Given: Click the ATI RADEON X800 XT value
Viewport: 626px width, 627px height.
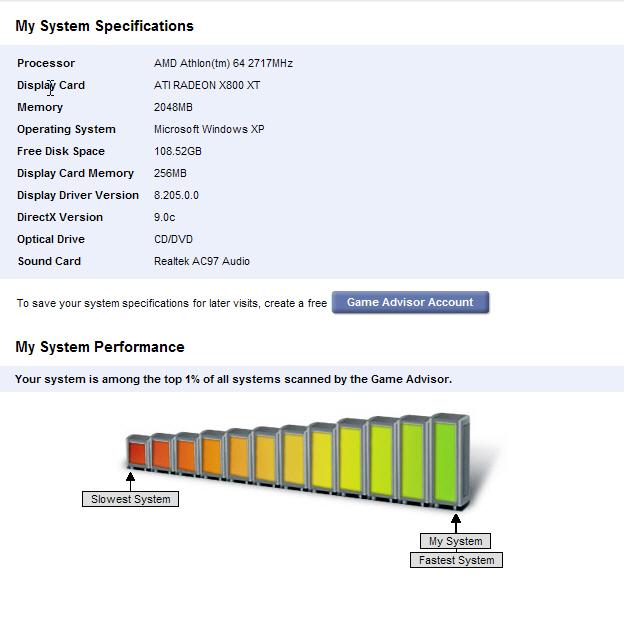Looking at the screenshot, I should tap(207, 85).
